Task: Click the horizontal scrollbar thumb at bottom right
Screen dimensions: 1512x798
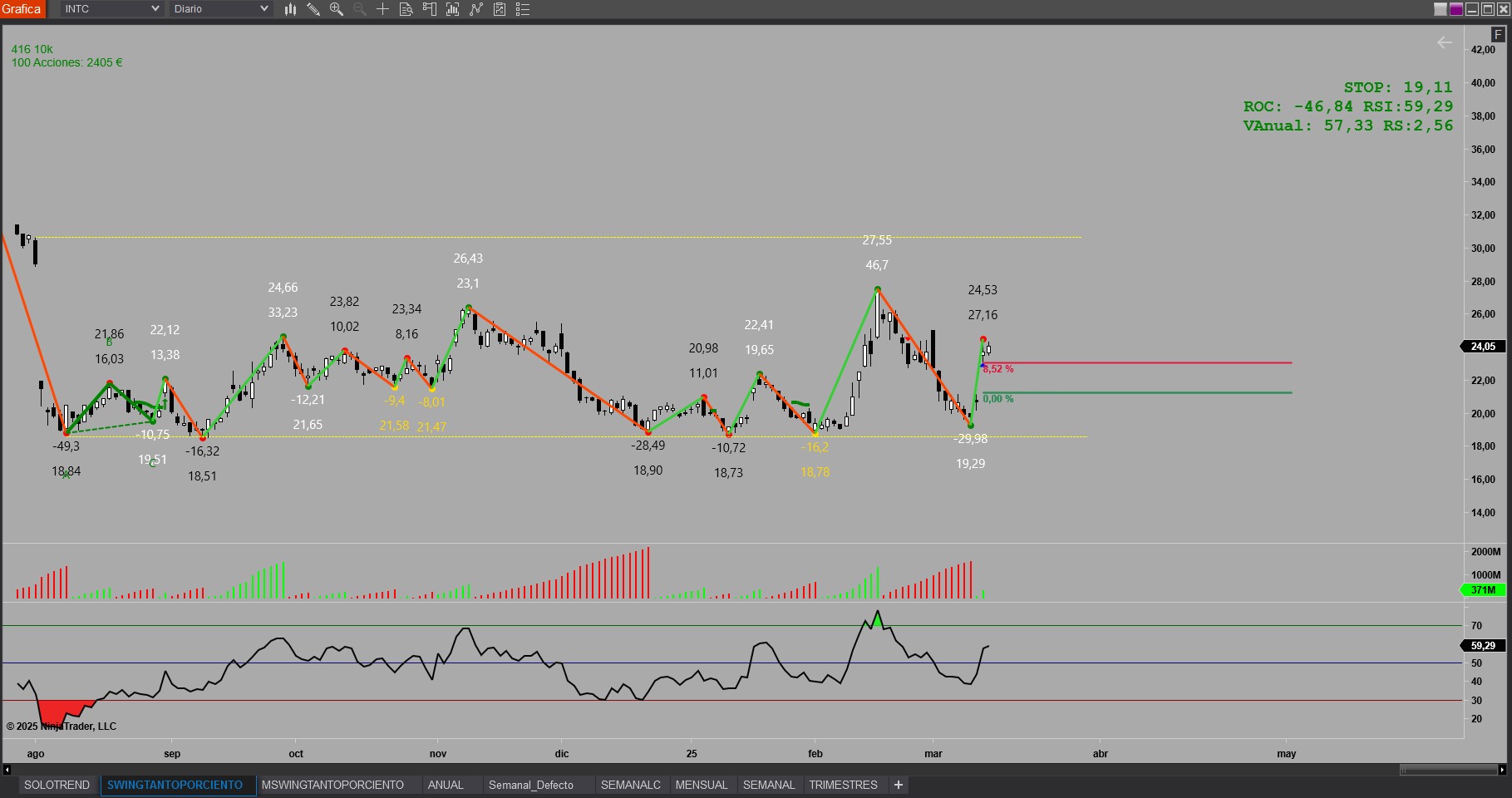Action: click(1449, 770)
